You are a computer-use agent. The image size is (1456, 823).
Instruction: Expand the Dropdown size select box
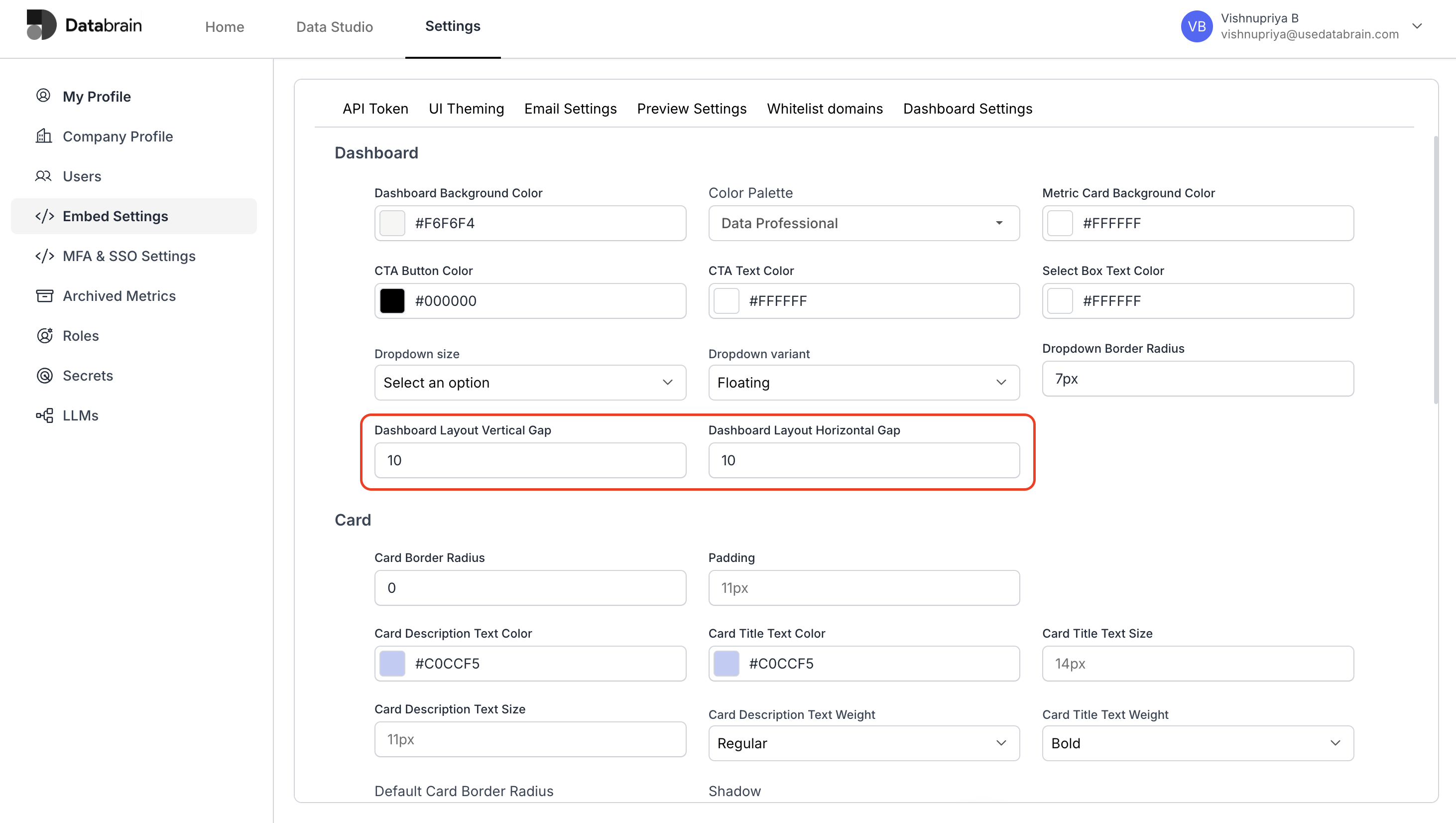pos(530,383)
